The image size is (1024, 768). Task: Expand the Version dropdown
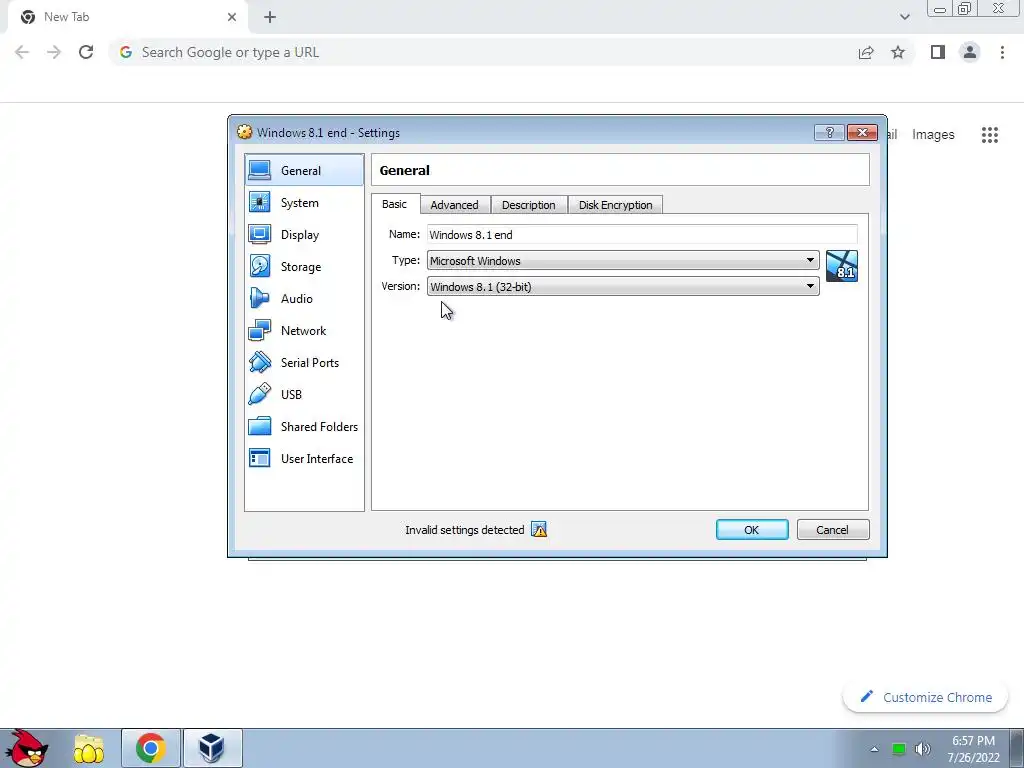click(x=623, y=286)
